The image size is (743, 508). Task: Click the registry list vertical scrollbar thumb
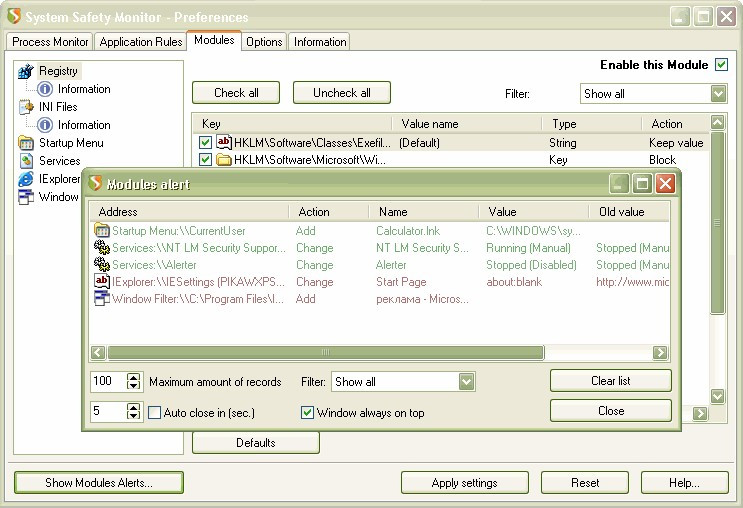click(717, 223)
